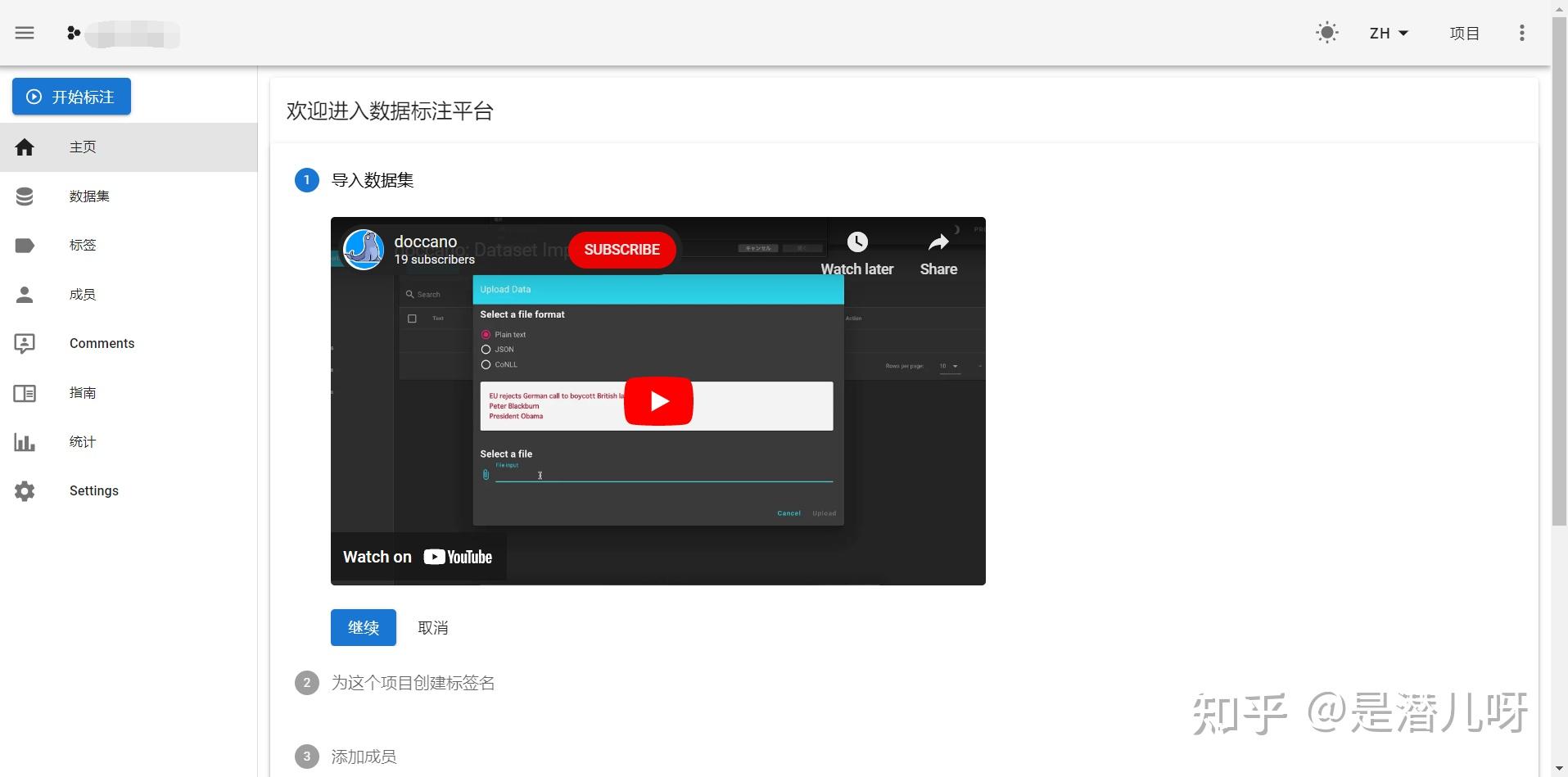Toggle light/dark theme with the sun icon
The width and height of the screenshot is (1568, 777).
coord(1326,33)
